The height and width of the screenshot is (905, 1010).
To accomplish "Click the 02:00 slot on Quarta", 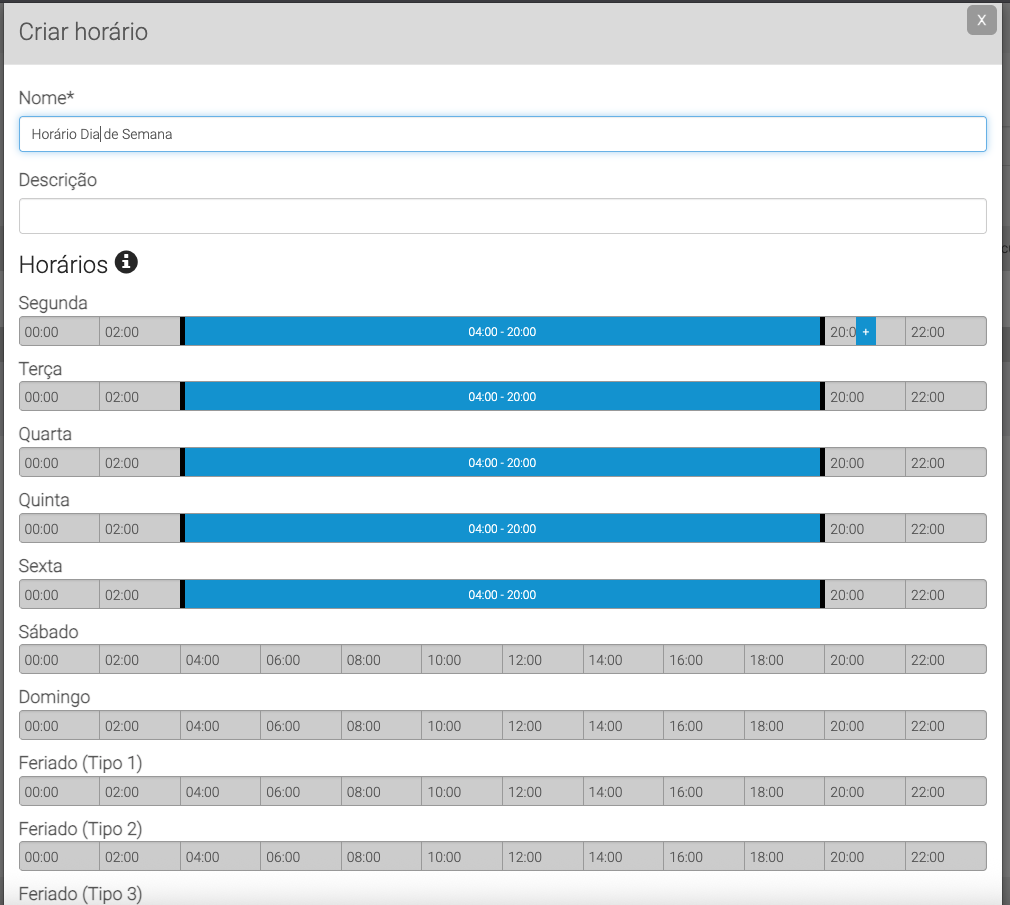I will point(139,463).
